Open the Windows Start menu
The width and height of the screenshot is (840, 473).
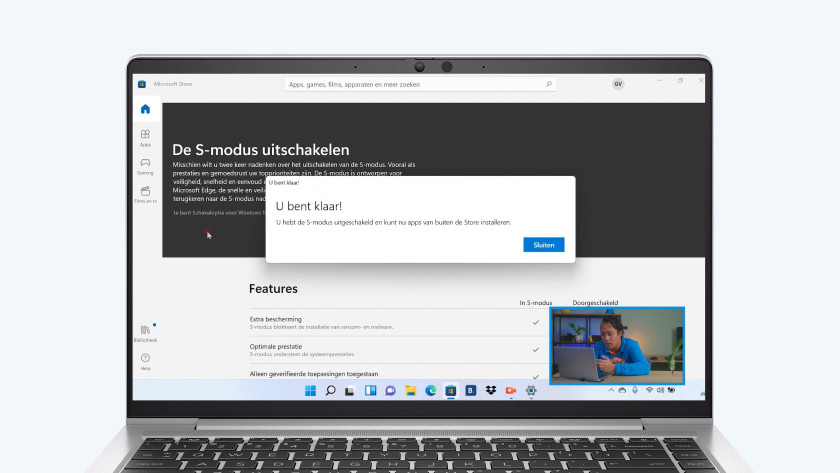click(310, 390)
